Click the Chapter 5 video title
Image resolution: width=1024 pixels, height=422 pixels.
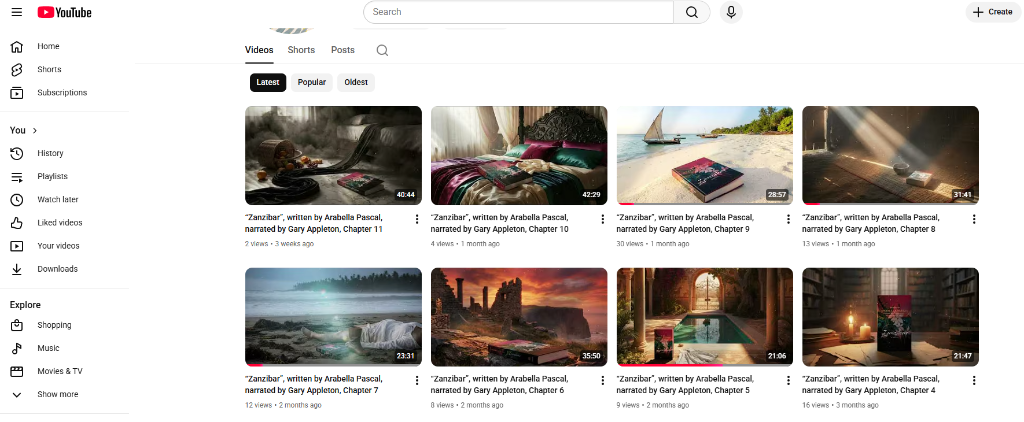685,385
